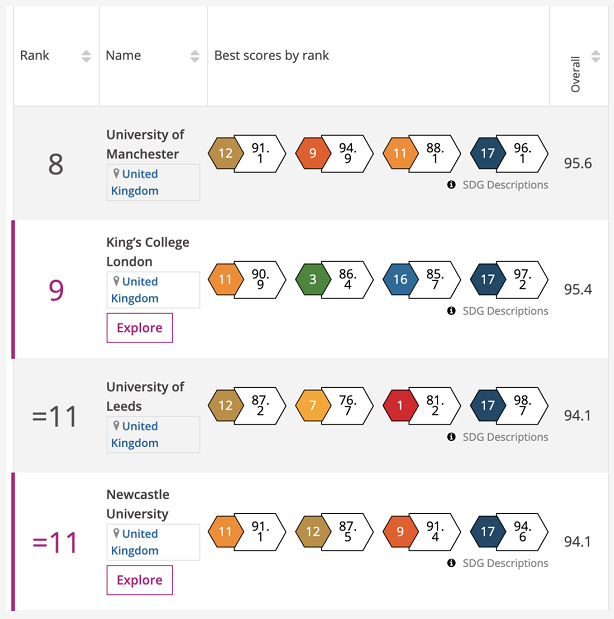Open the University of Manchester link
The height and width of the screenshot is (619, 614).
(x=145, y=144)
